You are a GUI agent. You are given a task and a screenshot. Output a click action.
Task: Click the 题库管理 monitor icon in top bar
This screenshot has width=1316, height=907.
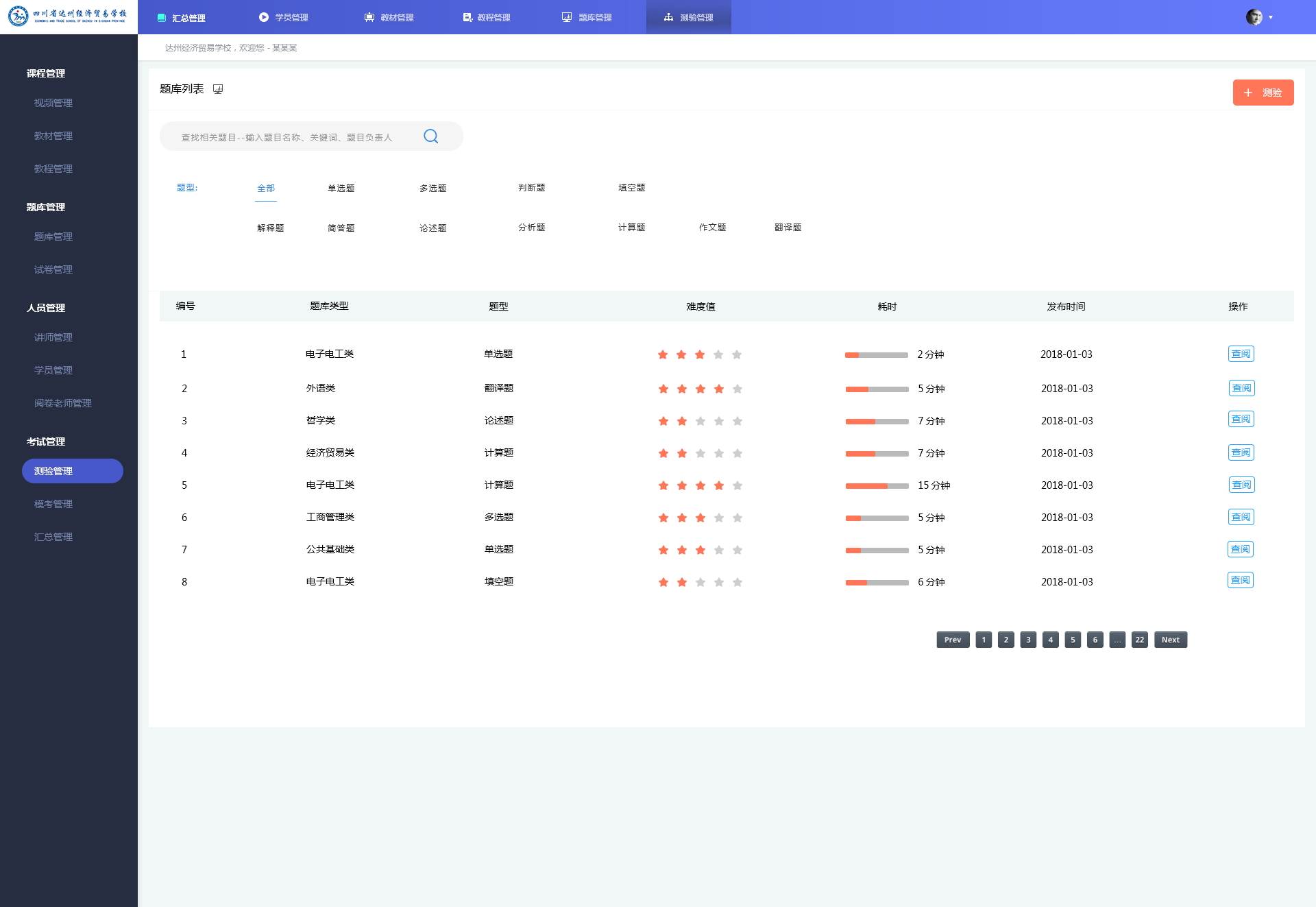click(567, 17)
